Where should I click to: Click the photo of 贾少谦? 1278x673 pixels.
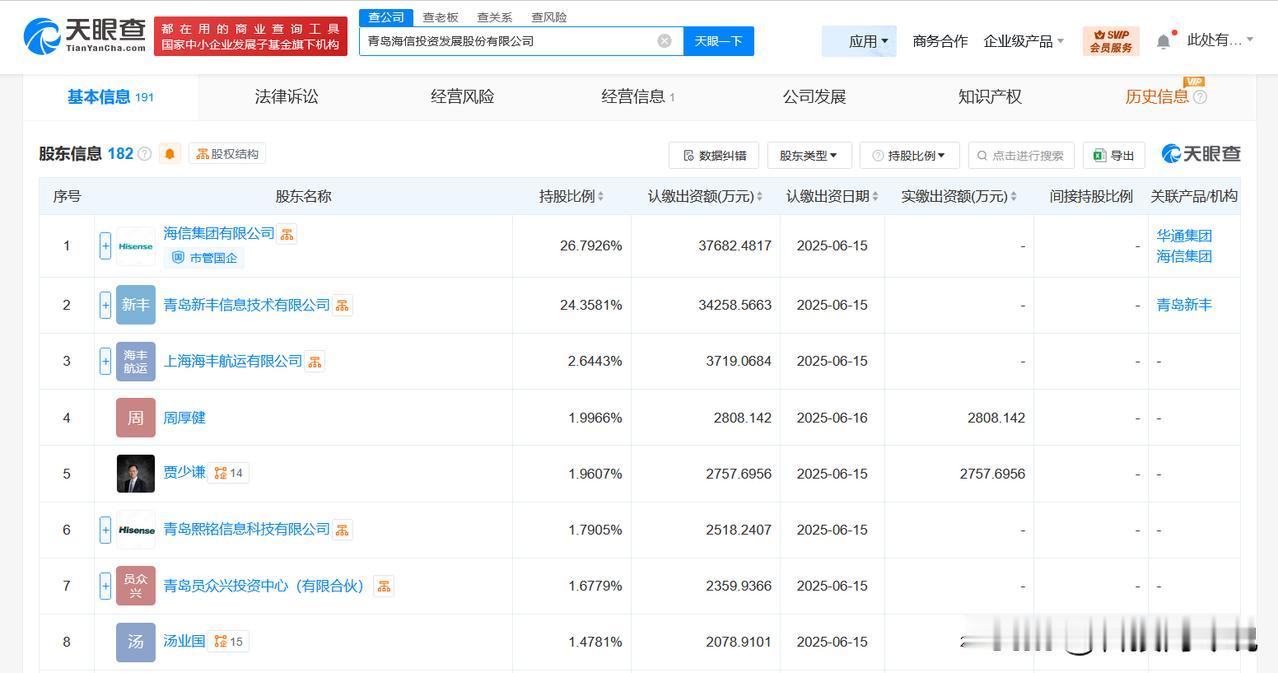pyautogui.click(x=136, y=473)
